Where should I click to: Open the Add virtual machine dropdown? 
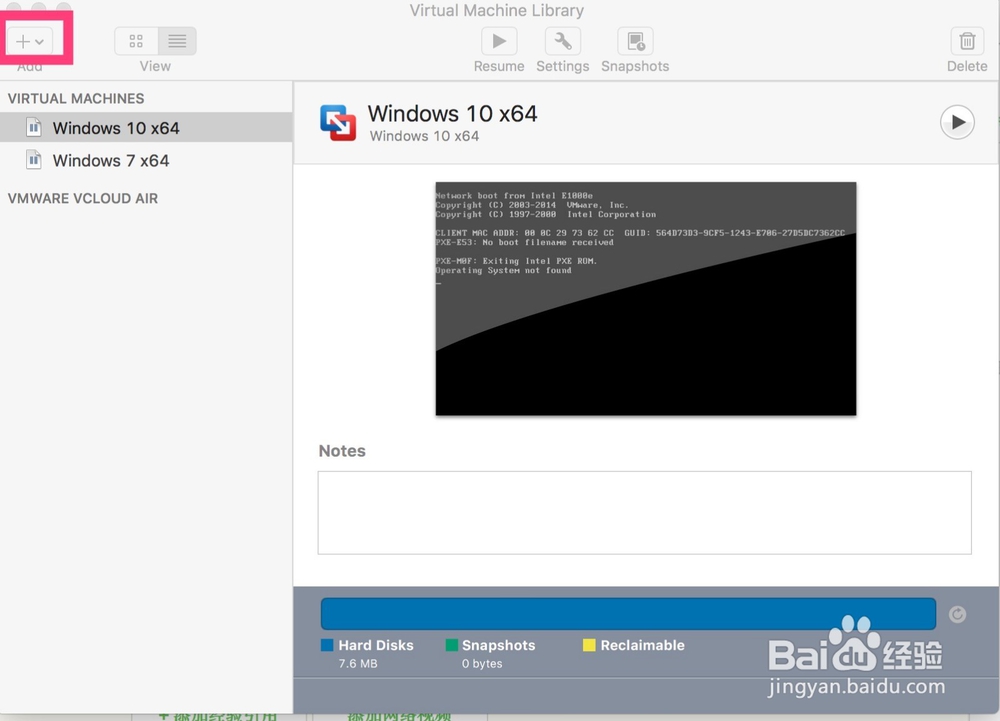click(30, 41)
